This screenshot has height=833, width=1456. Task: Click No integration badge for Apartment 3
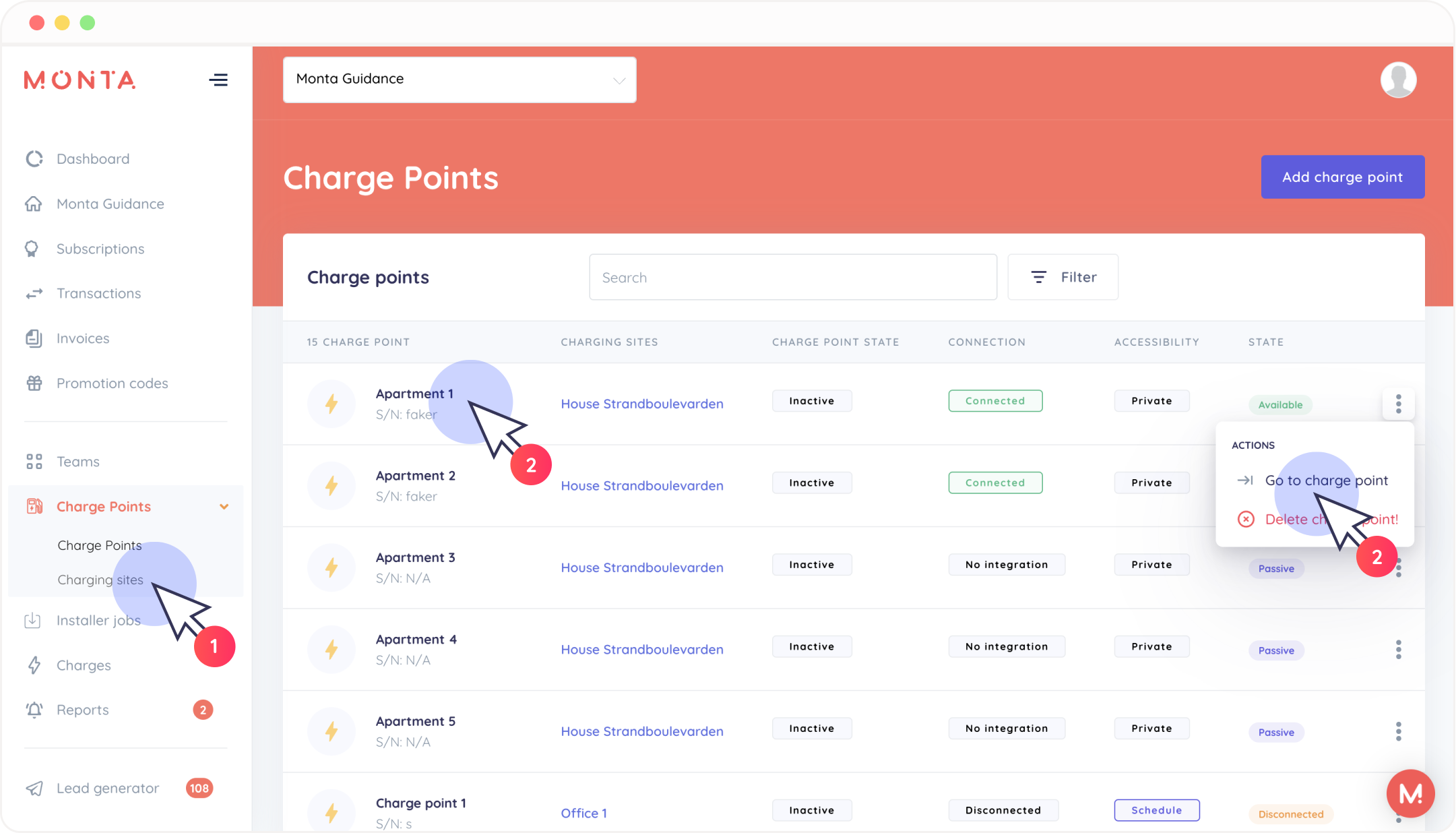[1007, 565]
